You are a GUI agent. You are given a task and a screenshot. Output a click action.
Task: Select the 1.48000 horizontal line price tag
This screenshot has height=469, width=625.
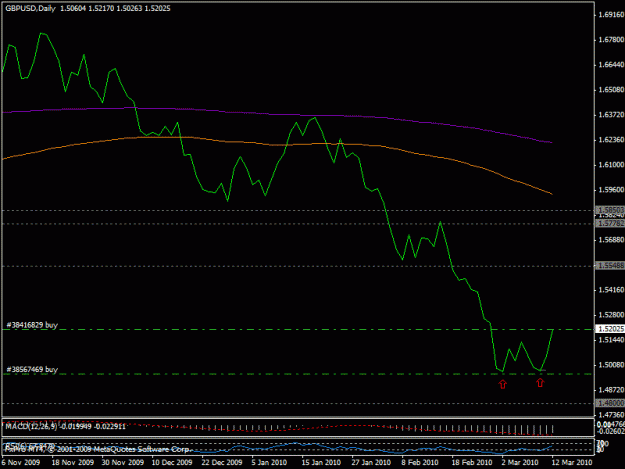click(610, 403)
